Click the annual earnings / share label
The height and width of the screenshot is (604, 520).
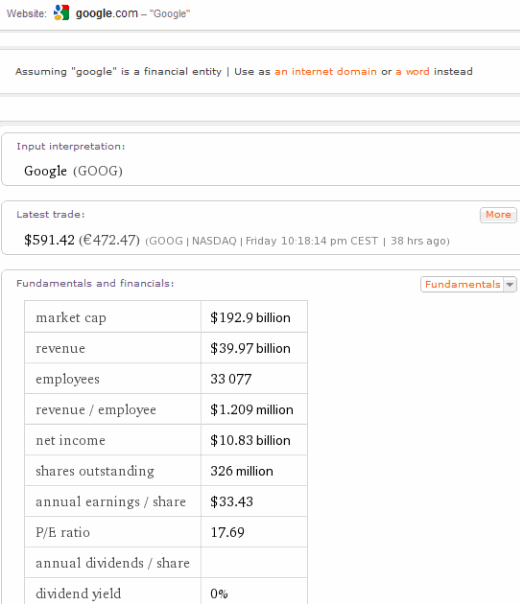[111, 502]
